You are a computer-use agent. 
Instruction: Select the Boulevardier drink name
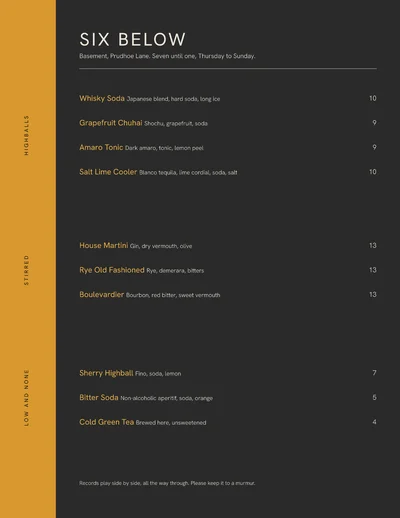(102, 295)
